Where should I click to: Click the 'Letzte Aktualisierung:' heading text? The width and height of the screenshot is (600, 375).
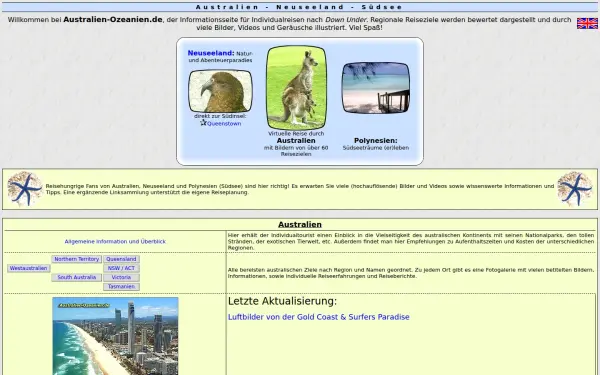(282, 301)
